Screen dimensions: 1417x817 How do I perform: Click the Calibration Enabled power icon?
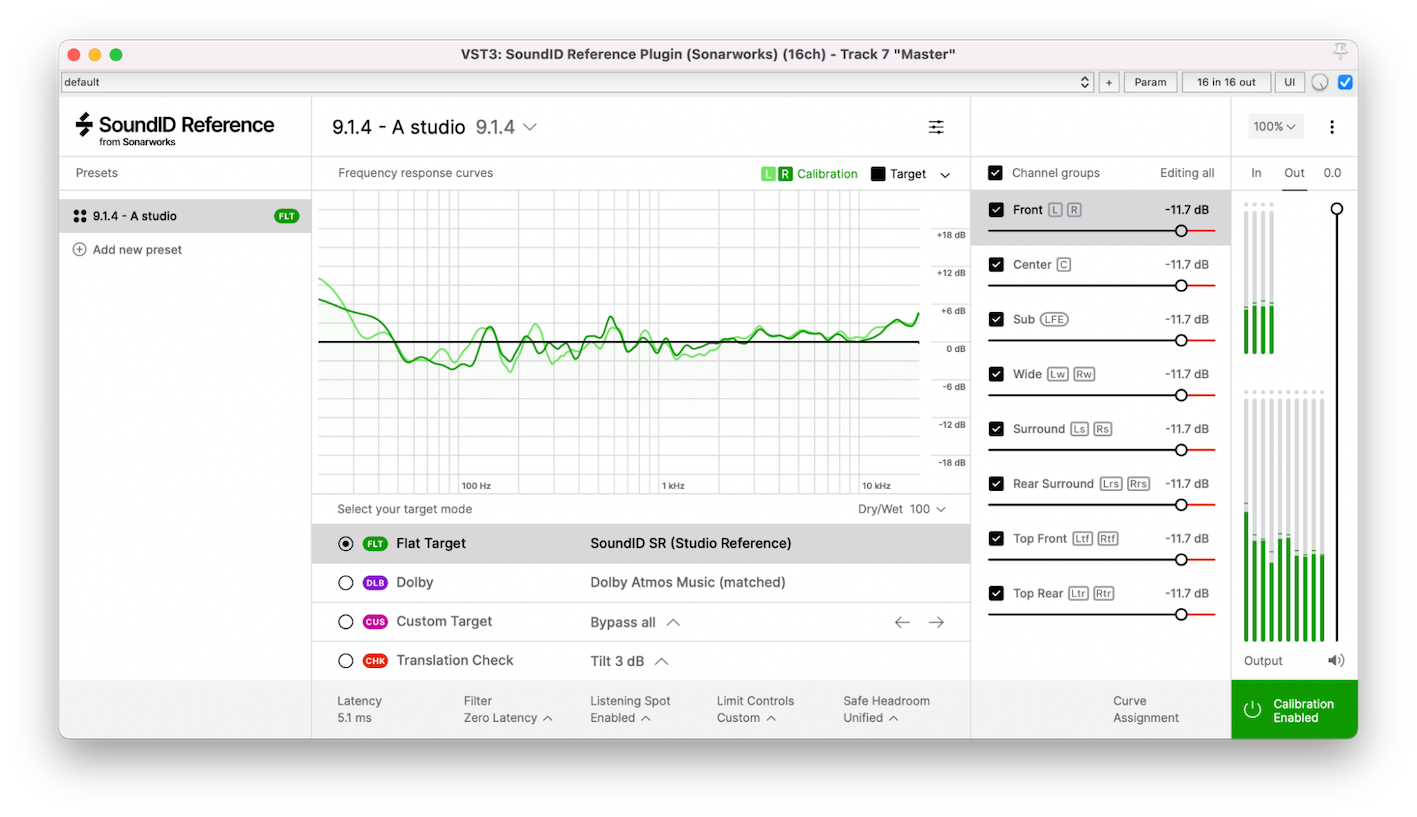pos(1252,709)
